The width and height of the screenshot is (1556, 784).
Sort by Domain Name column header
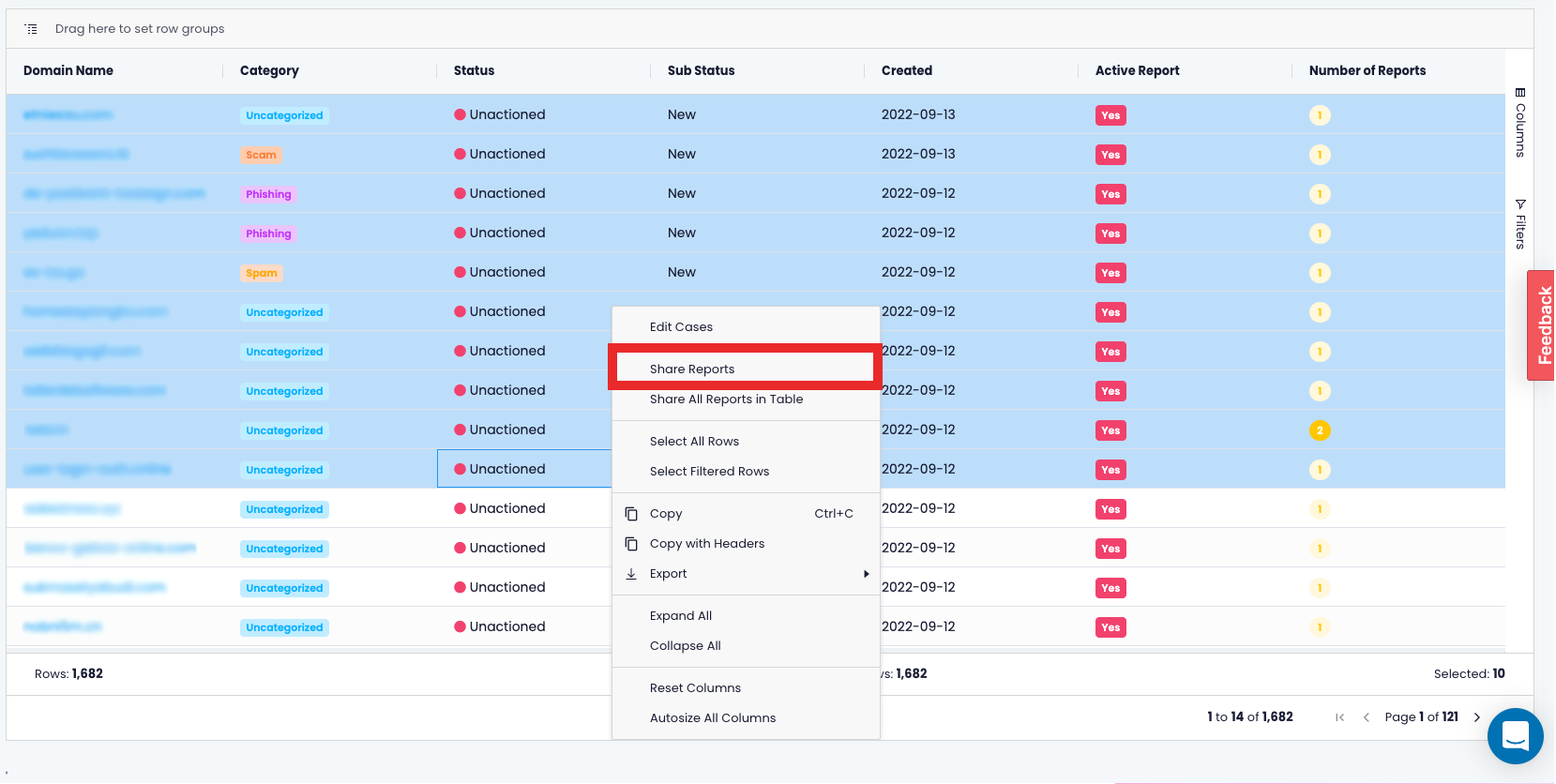[x=68, y=70]
